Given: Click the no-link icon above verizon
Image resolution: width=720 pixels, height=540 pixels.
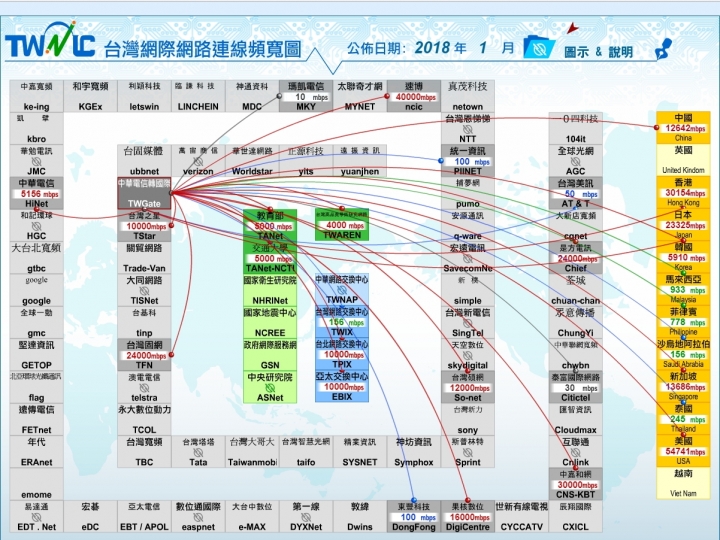Looking at the screenshot, I should coord(198,161).
